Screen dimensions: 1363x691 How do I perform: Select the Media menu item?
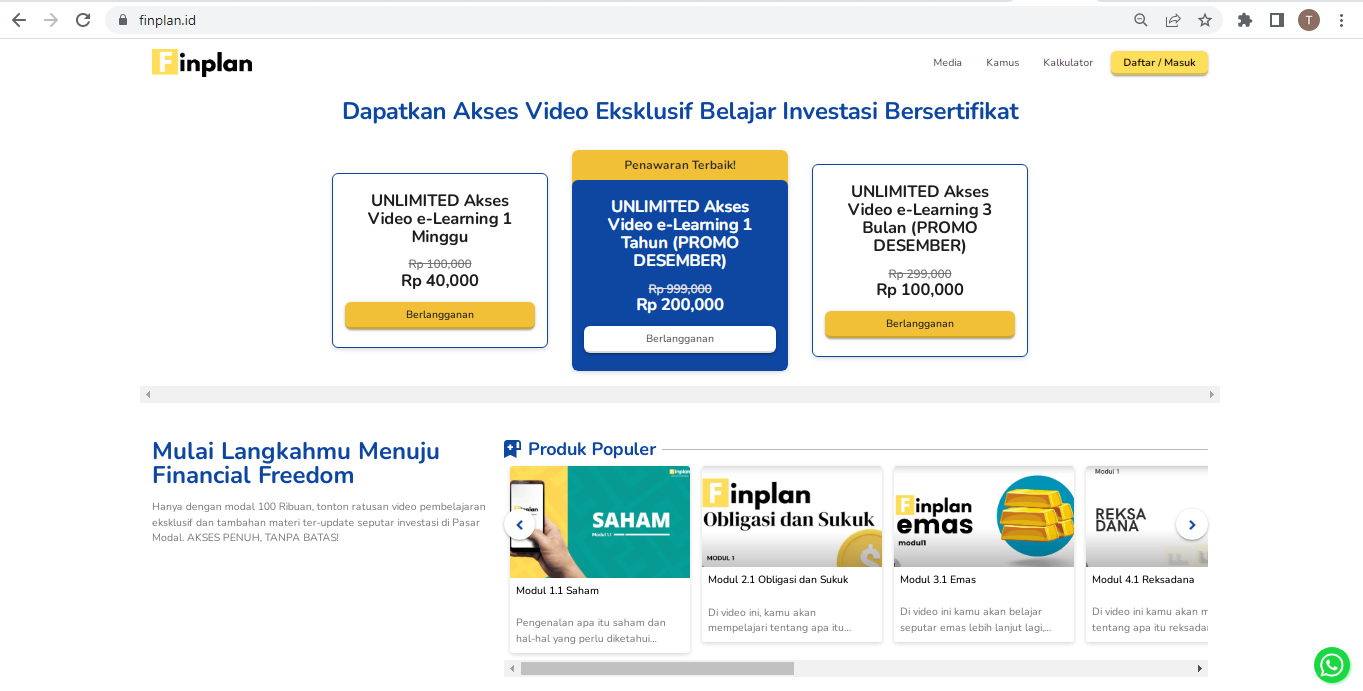point(946,62)
